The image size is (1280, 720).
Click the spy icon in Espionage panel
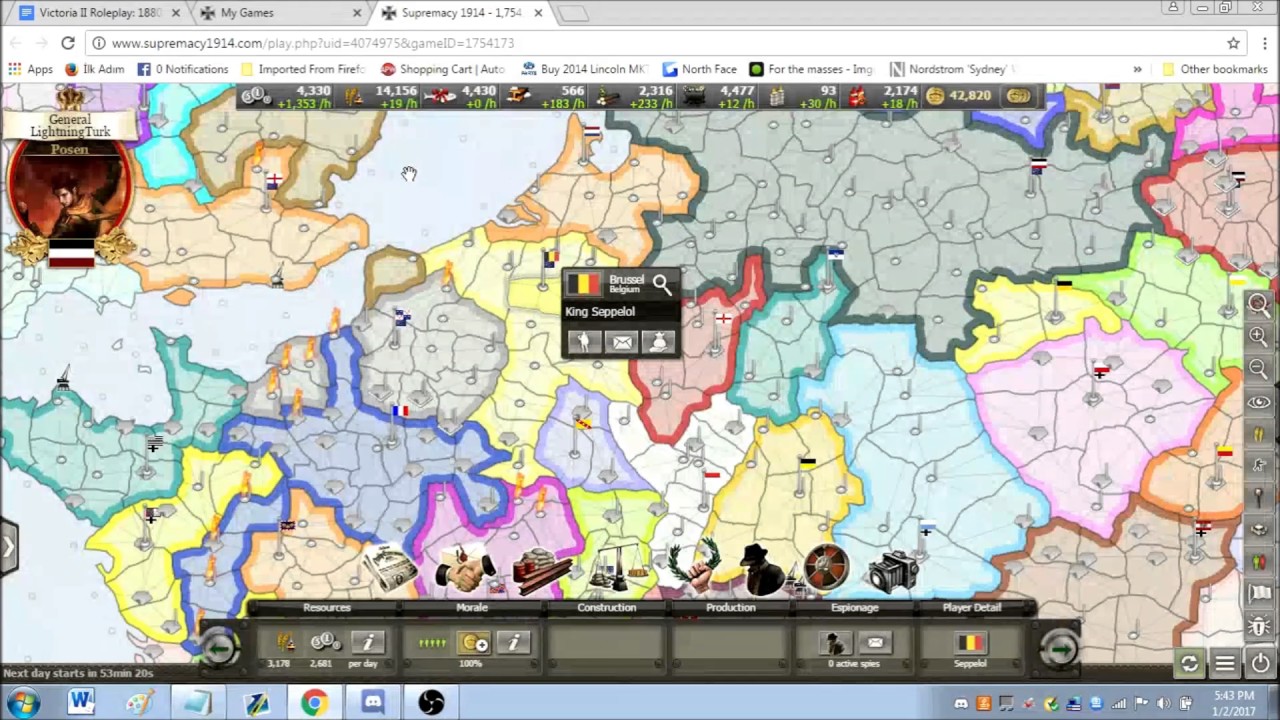(834, 643)
